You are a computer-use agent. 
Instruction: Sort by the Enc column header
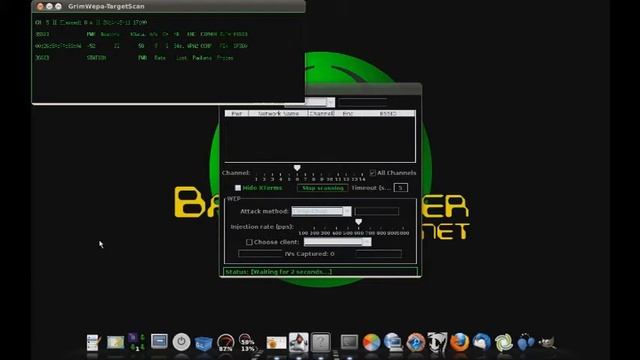coord(348,113)
